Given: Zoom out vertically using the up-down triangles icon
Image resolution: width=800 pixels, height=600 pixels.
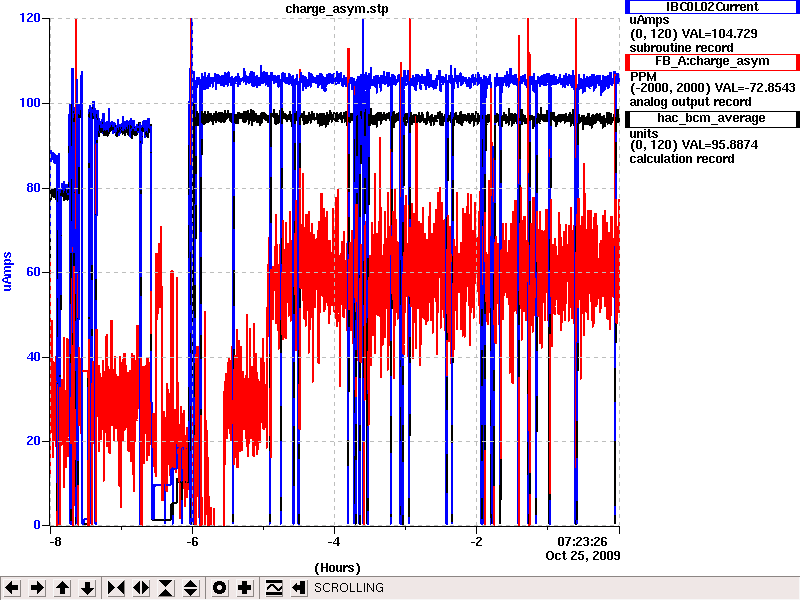Looking at the screenshot, I should pos(191,588).
